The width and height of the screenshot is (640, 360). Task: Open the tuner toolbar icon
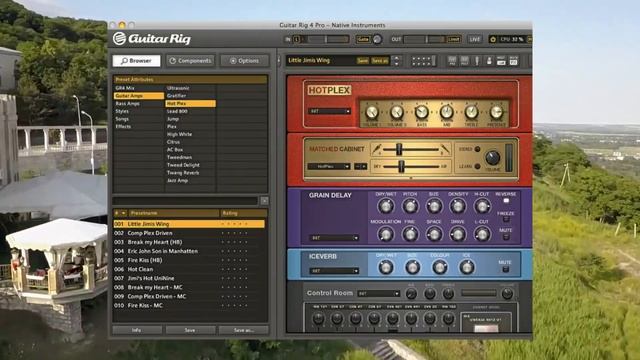point(477,61)
